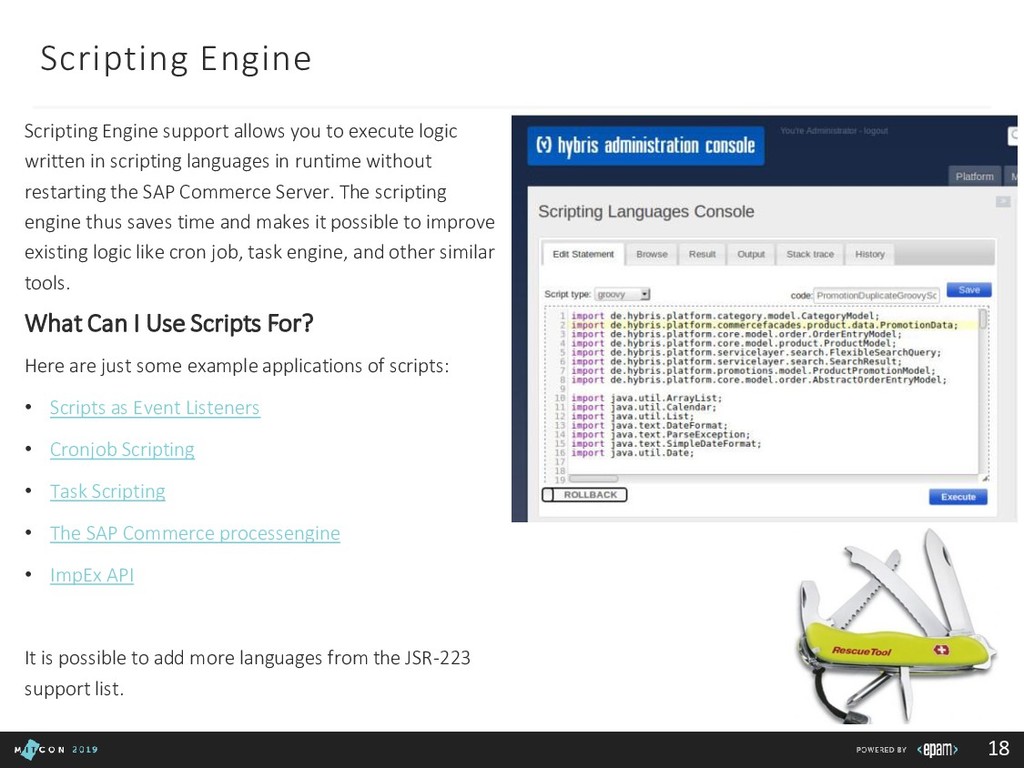Click the MITCON 2019 logo in the footer
This screenshot has height=768, width=1024.
pos(56,750)
